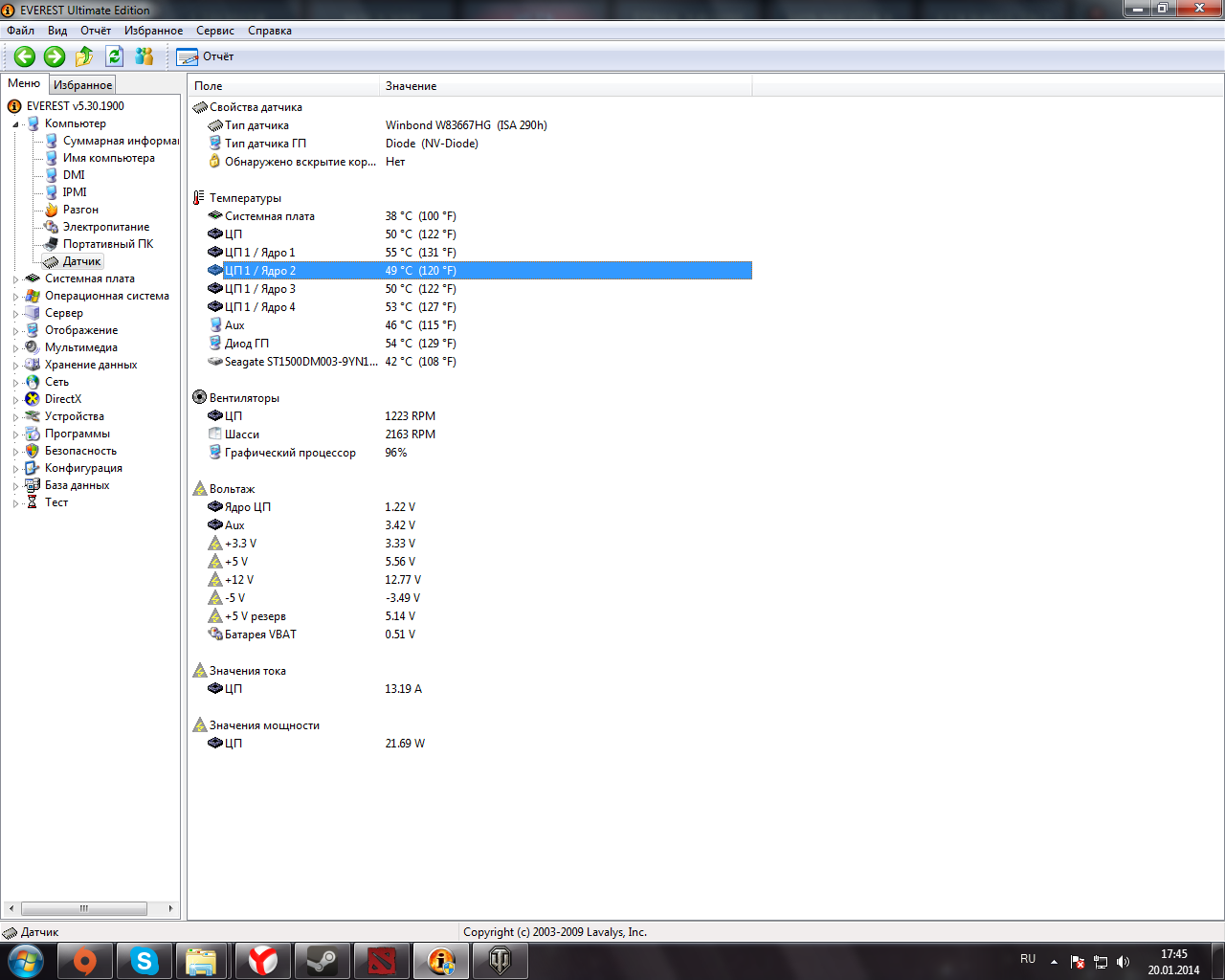Select EVEREST v5.30.1900 root tree node
Image resolution: width=1225 pixels, height=980 pixels.
click(x=75, y=106)
